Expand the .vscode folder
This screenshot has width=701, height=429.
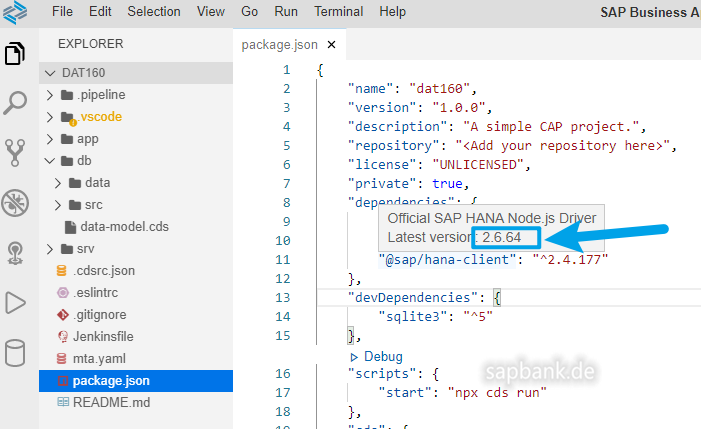click(50, 117)
